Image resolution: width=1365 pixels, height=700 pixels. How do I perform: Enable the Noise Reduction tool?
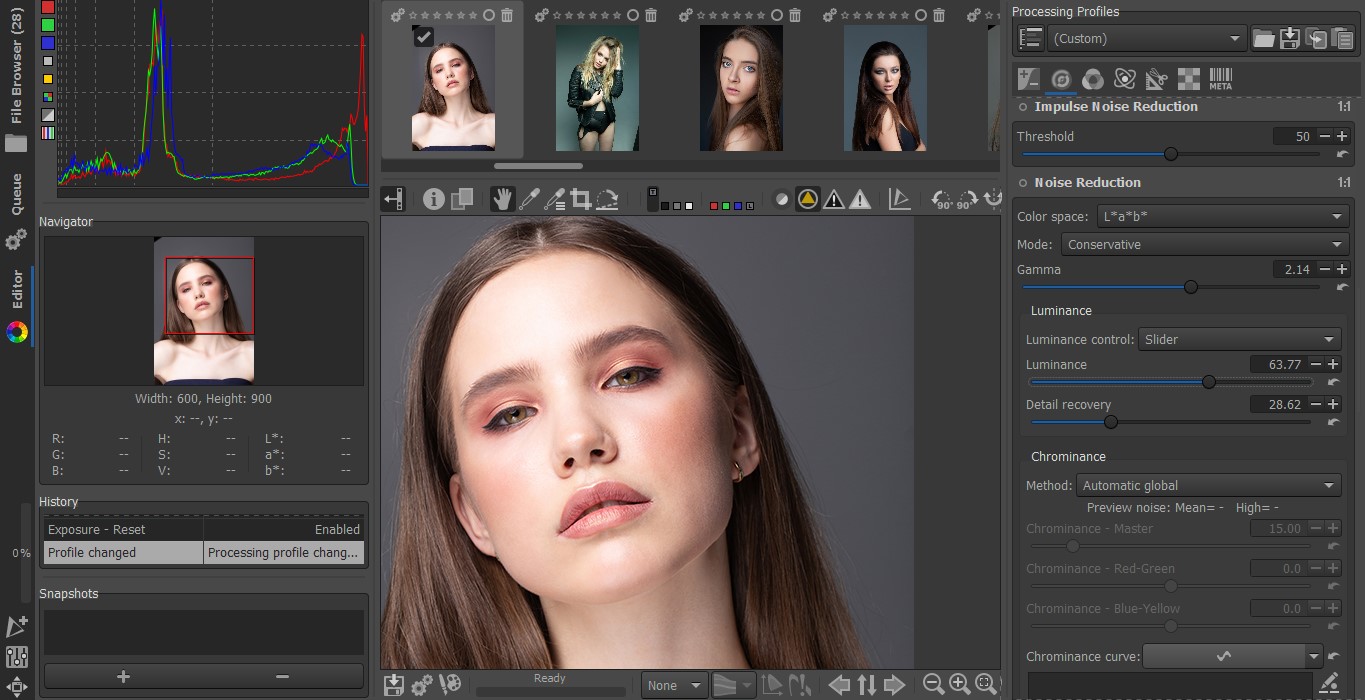point(1023,183)
